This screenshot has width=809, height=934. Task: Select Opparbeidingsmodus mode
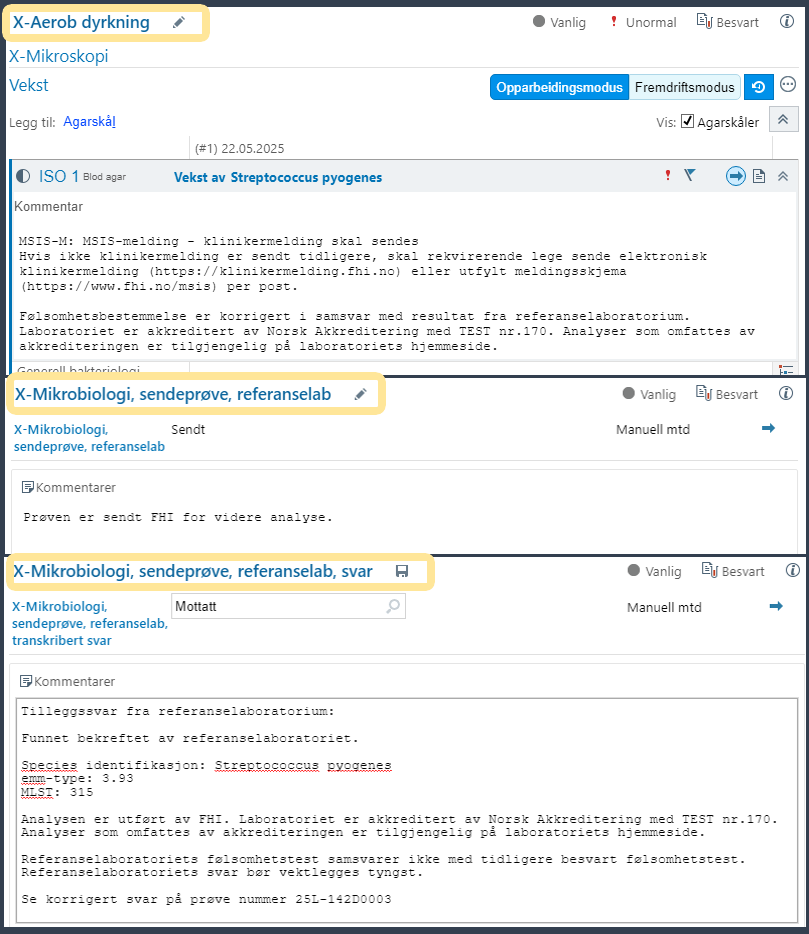559,87
